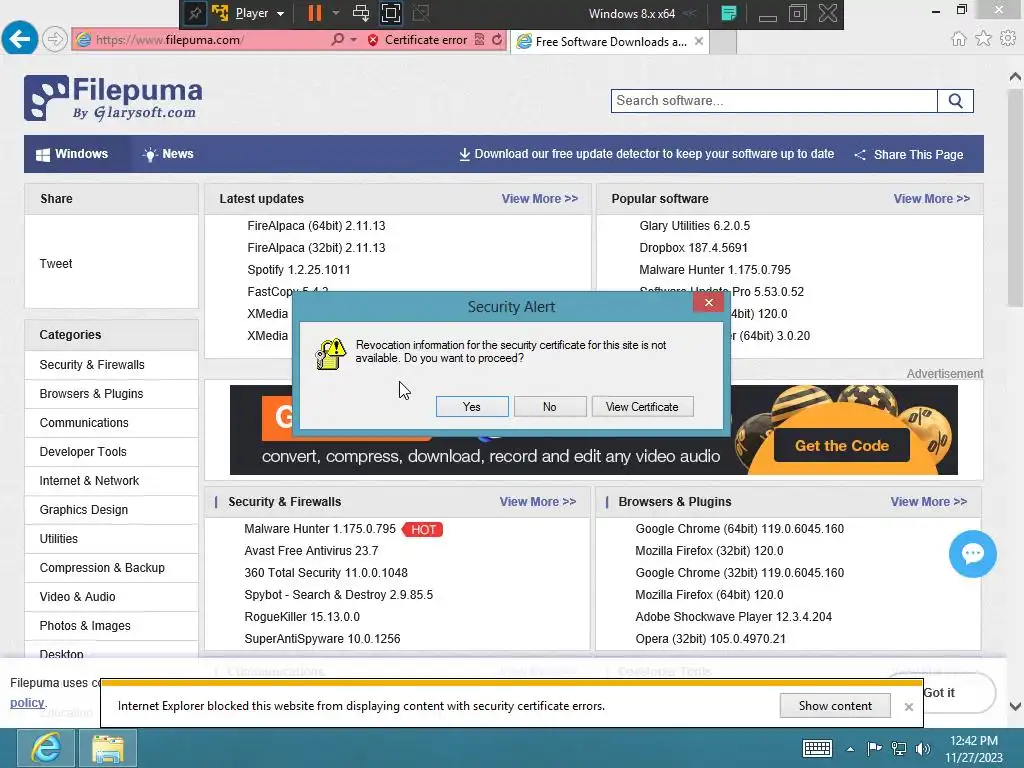
Task: Select the Free Software Downloads tab
Action: tap(609, 41)
